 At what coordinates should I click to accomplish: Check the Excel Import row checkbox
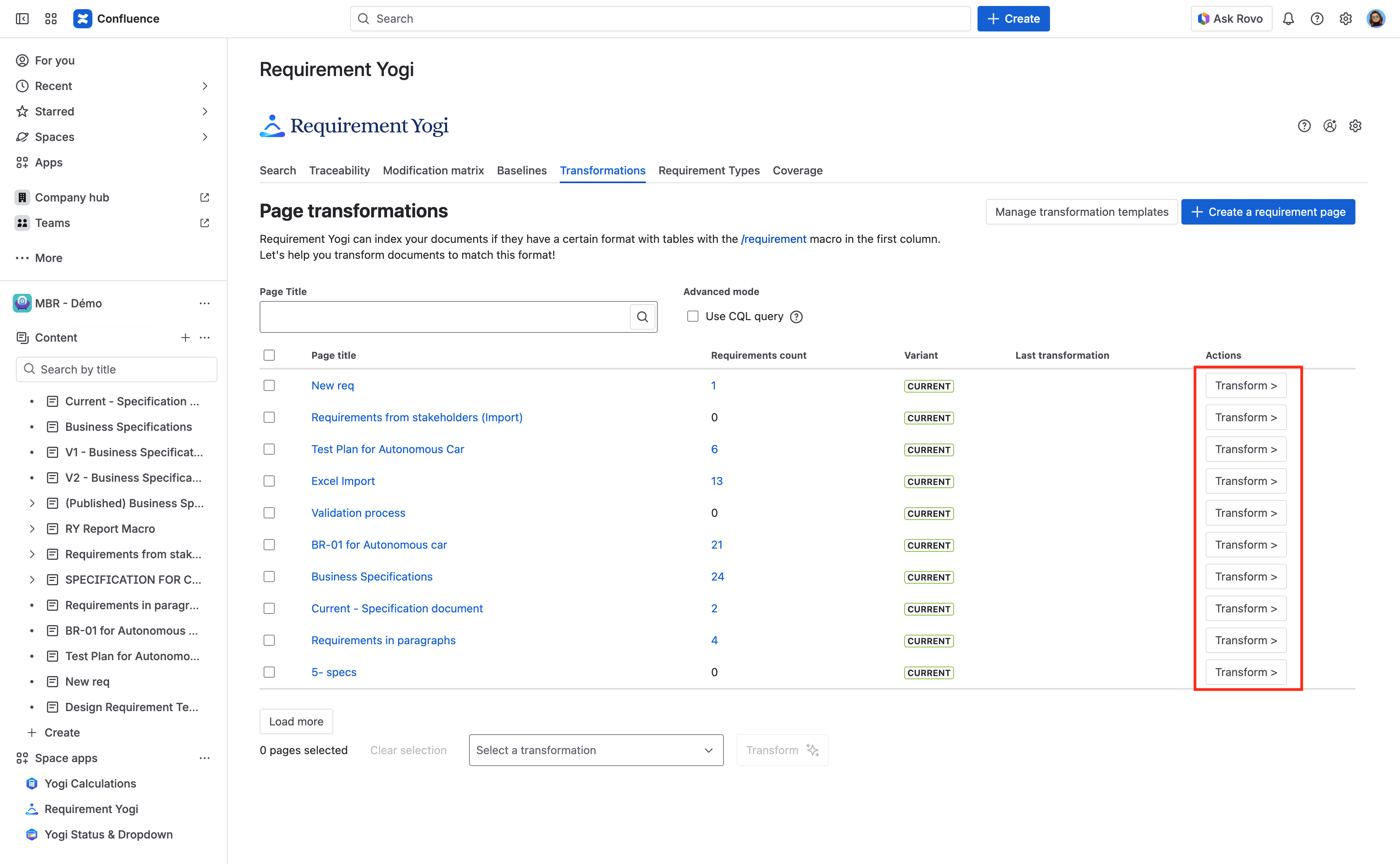pos(269,481)
